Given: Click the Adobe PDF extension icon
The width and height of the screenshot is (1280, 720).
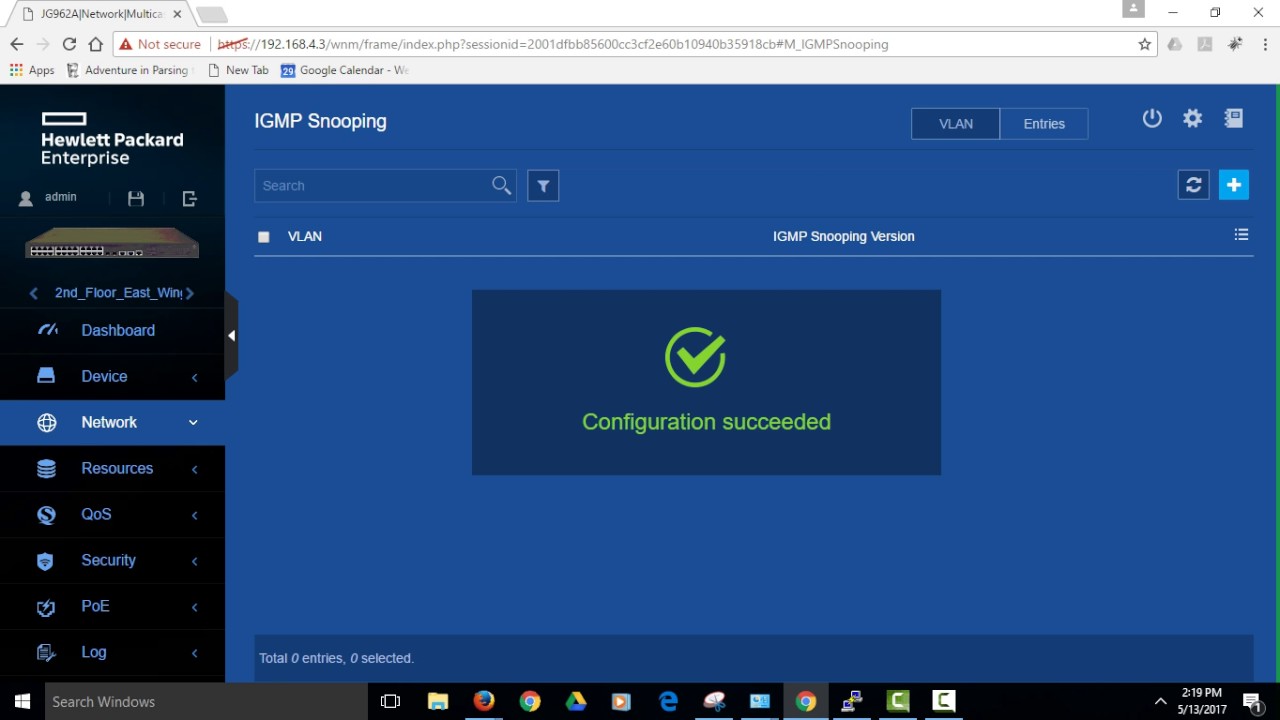Looking at the screenshot, I should 1205,44.
